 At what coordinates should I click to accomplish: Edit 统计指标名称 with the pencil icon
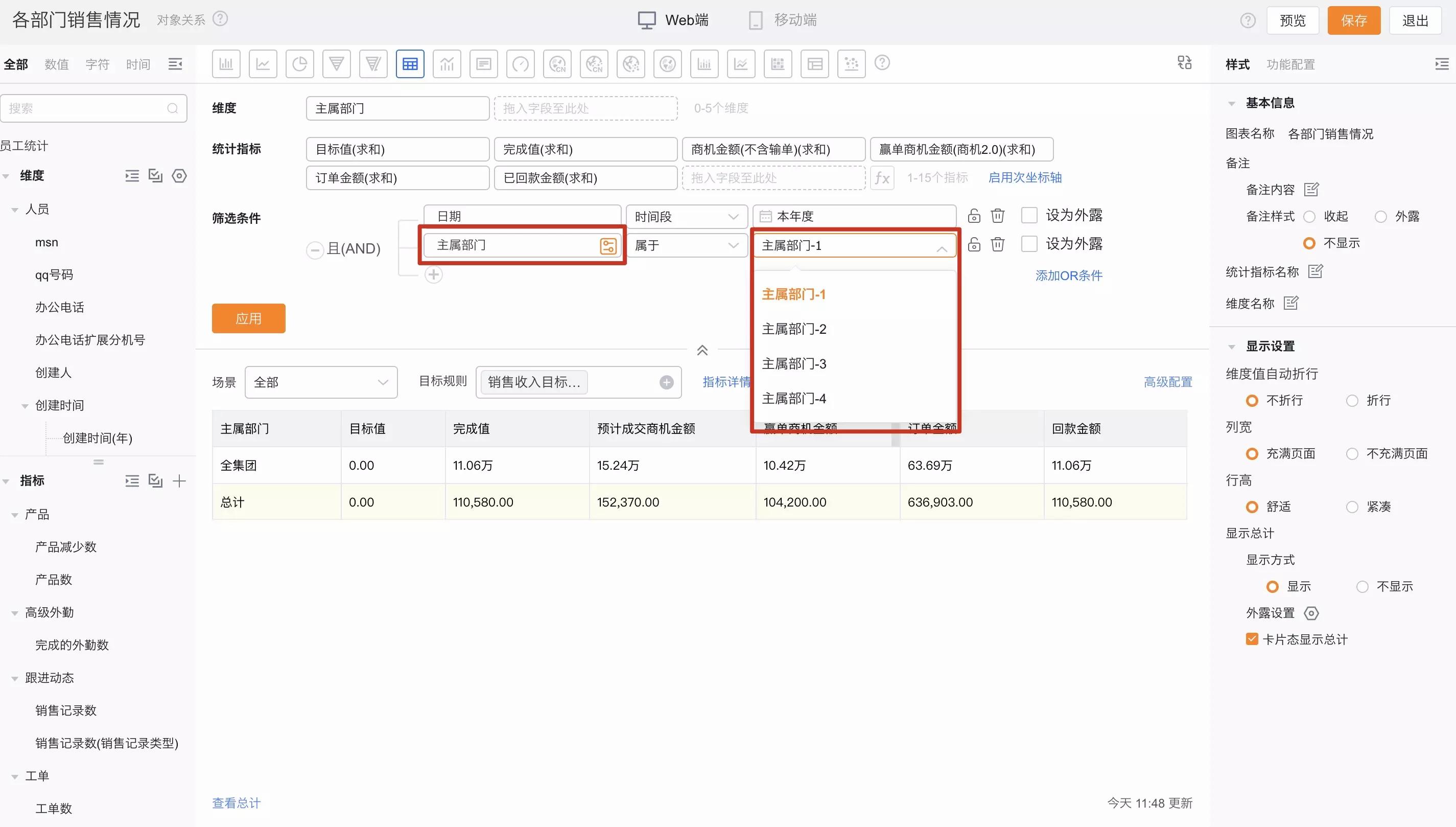coord(1315,271)
